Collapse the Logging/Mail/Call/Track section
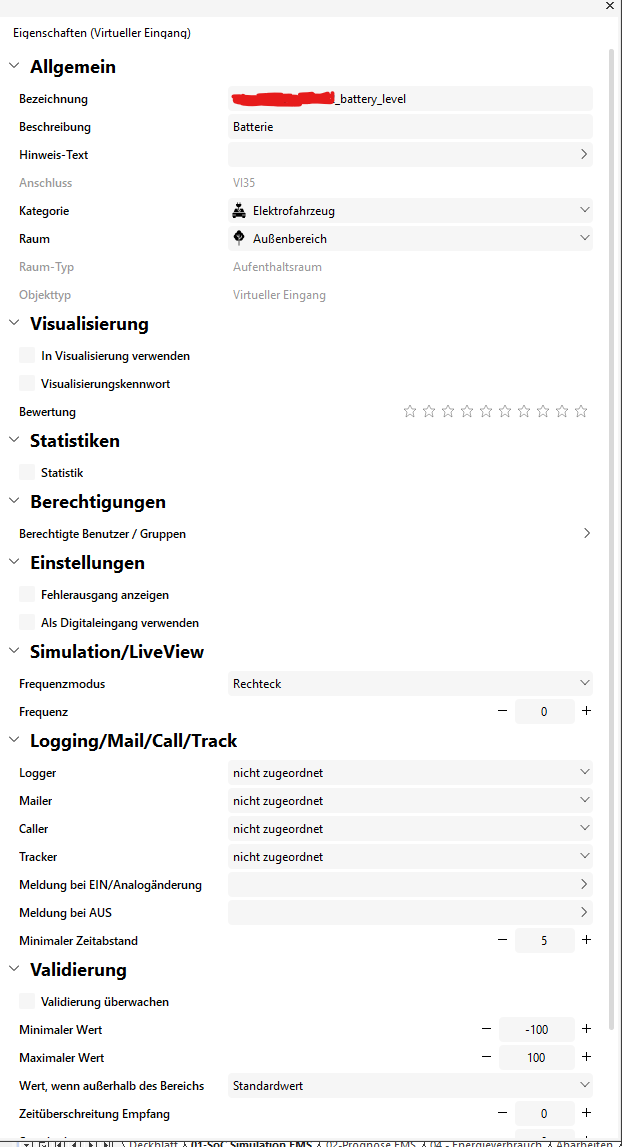The width and height of the screenshot is (622, 1147). pyautogui.click(x=14, y=741)
